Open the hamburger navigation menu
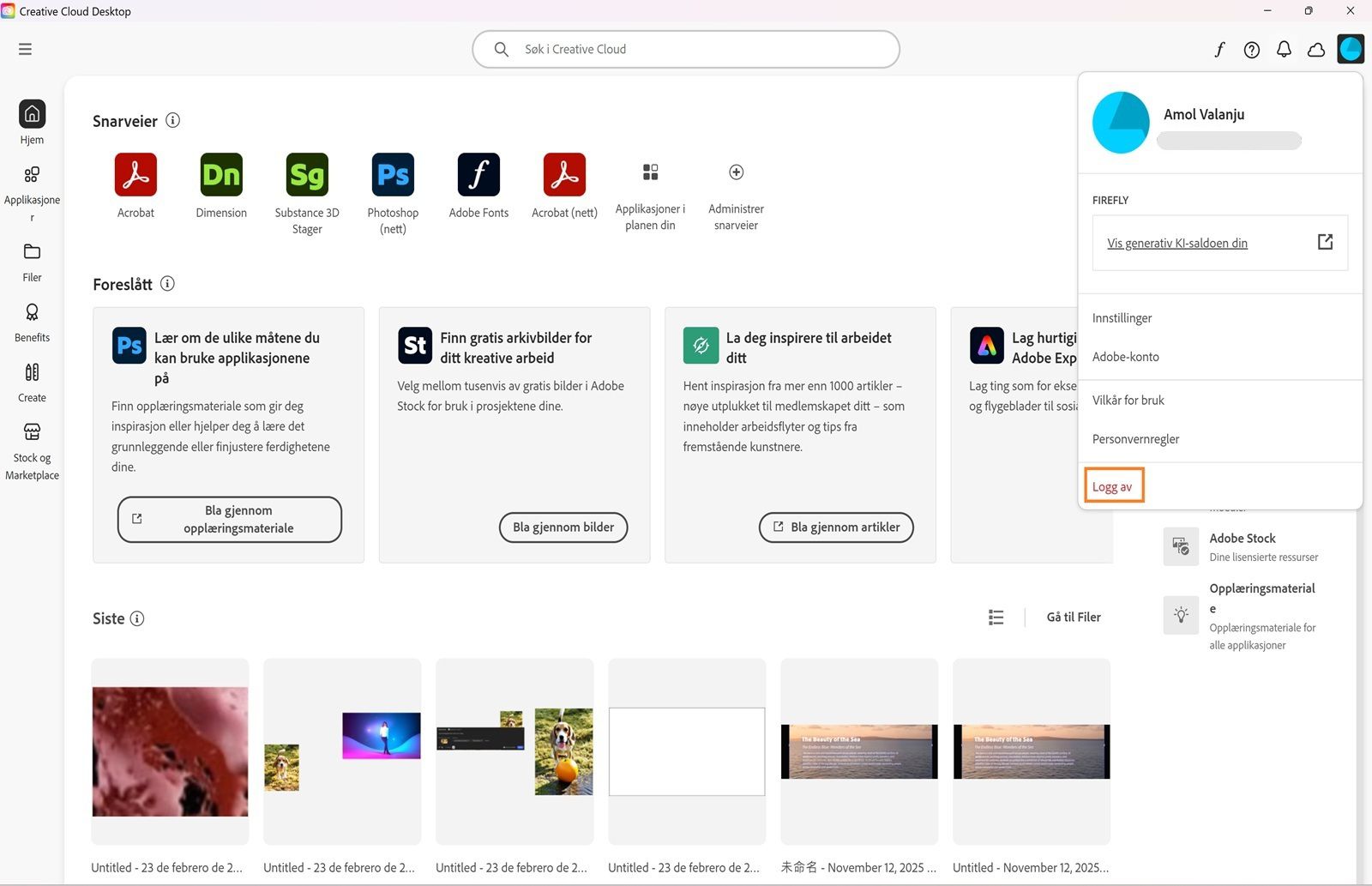Screen dimensions: 1372x886 tap(25, 49)
